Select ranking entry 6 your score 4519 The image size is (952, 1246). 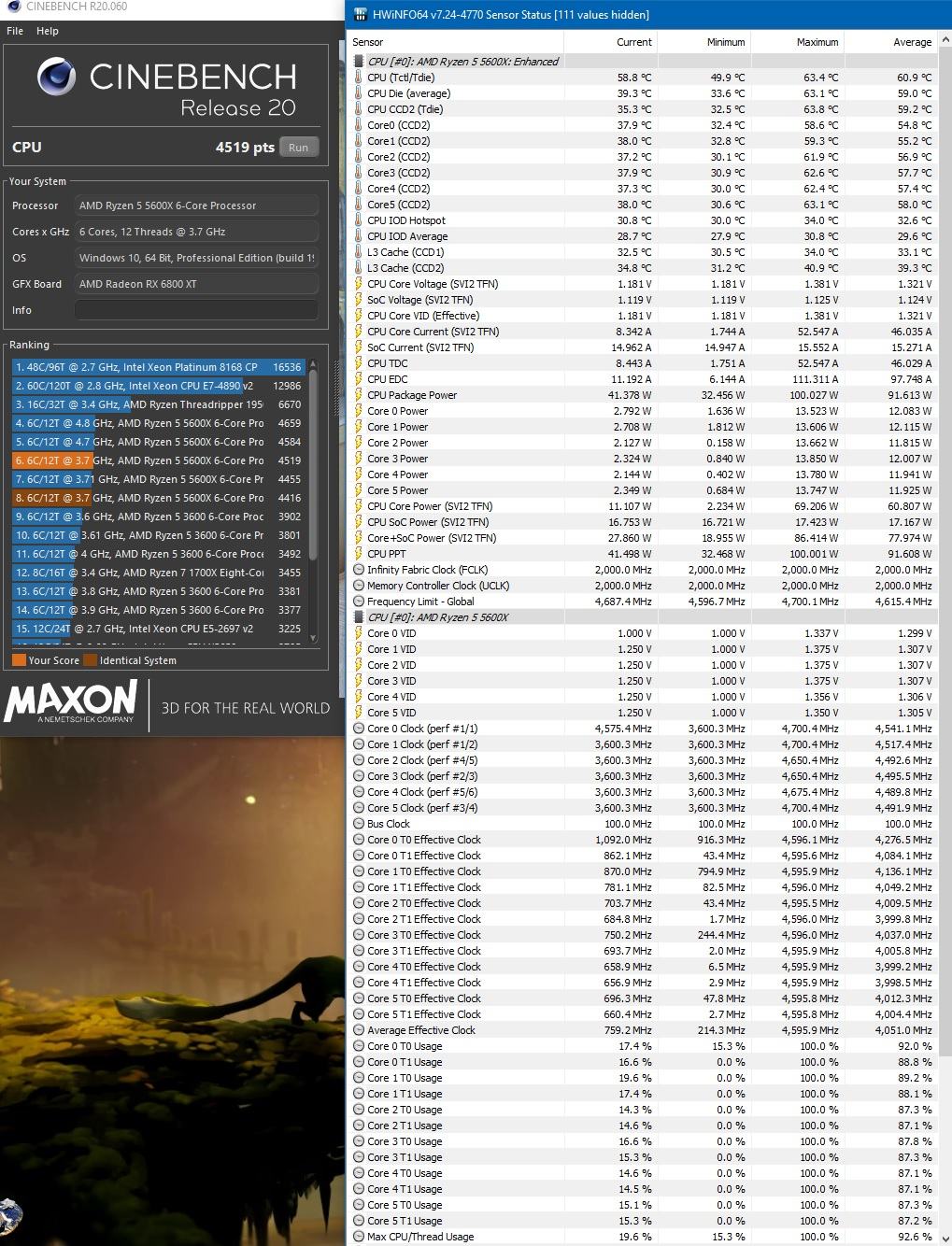[158, 460]
